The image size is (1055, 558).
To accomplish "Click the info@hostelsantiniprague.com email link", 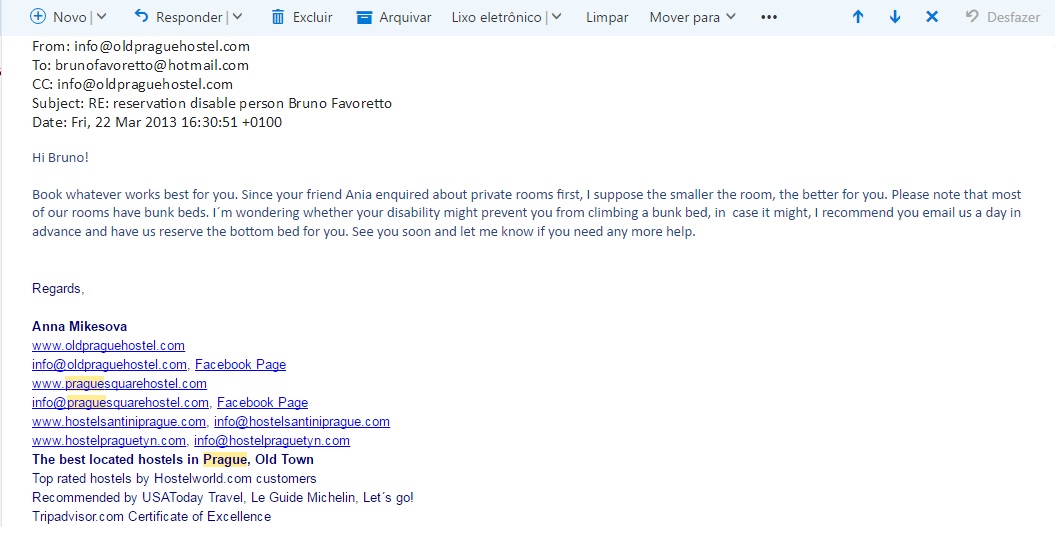I will click(302, 421).
